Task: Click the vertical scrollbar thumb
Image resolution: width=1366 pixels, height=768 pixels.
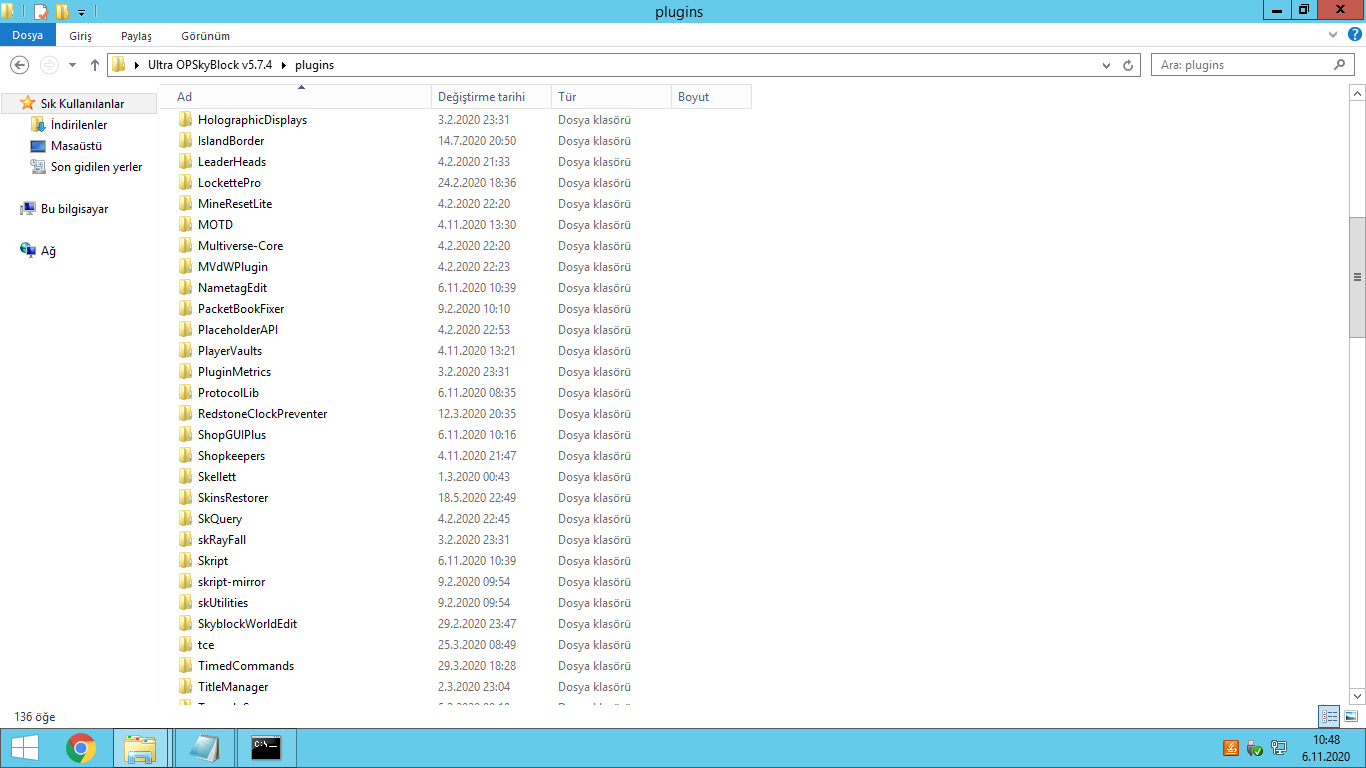Action: (1357, 277)
